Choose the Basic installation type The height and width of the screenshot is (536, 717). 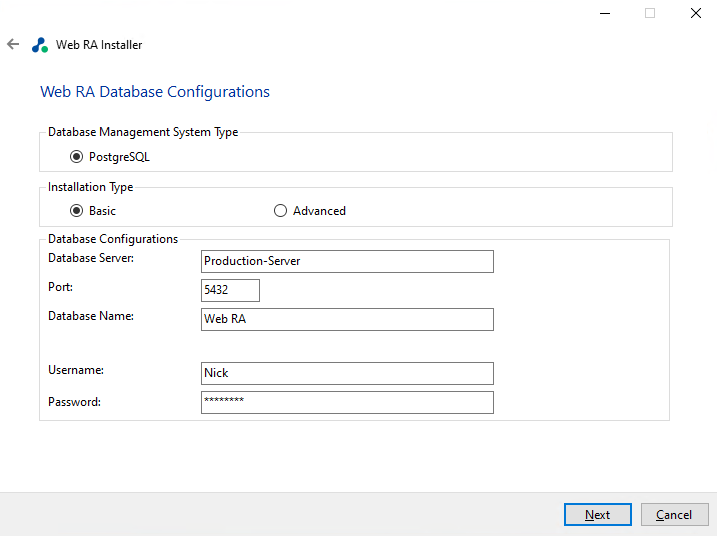click(77, 211)
